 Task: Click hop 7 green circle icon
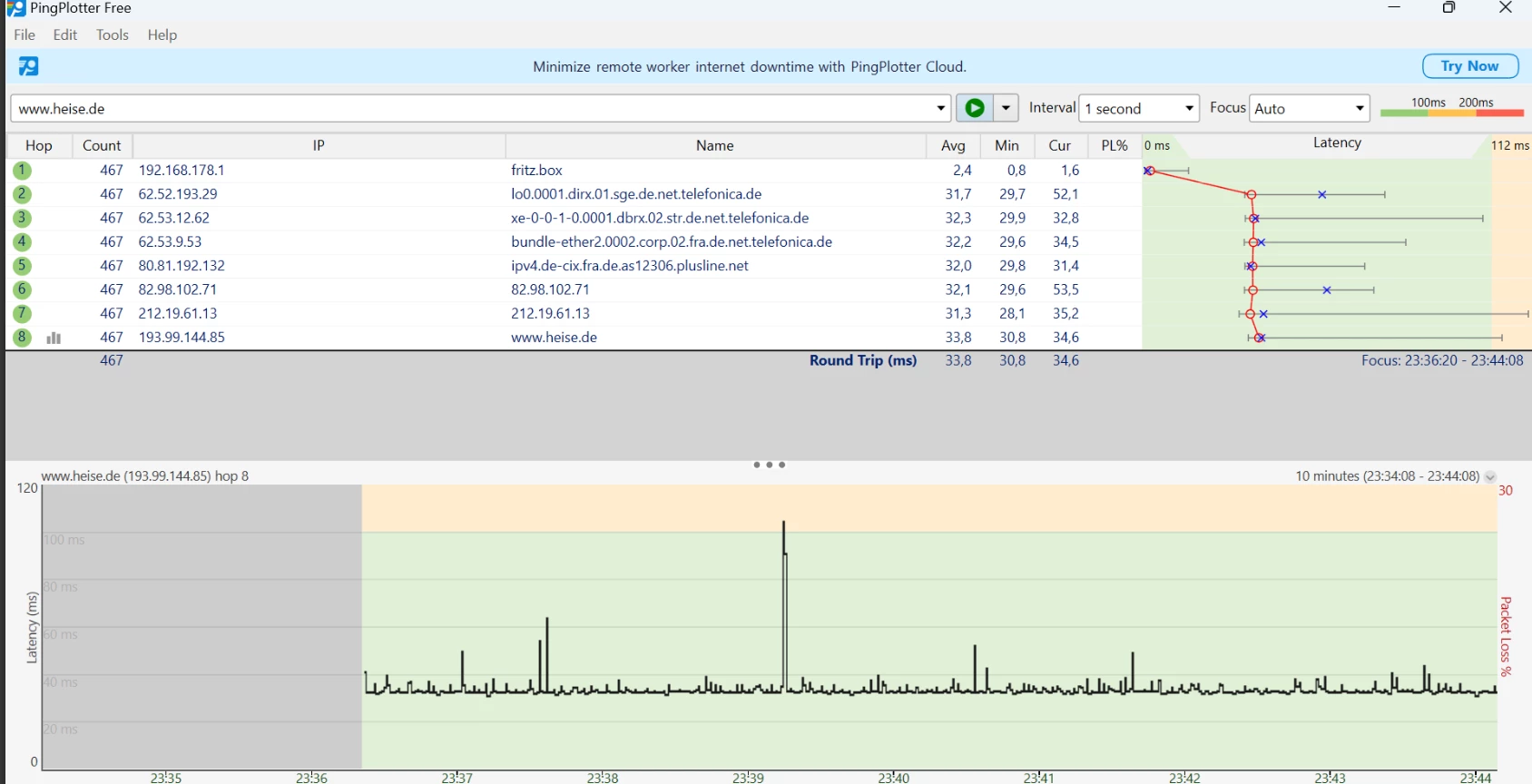[x=22, y=314]
